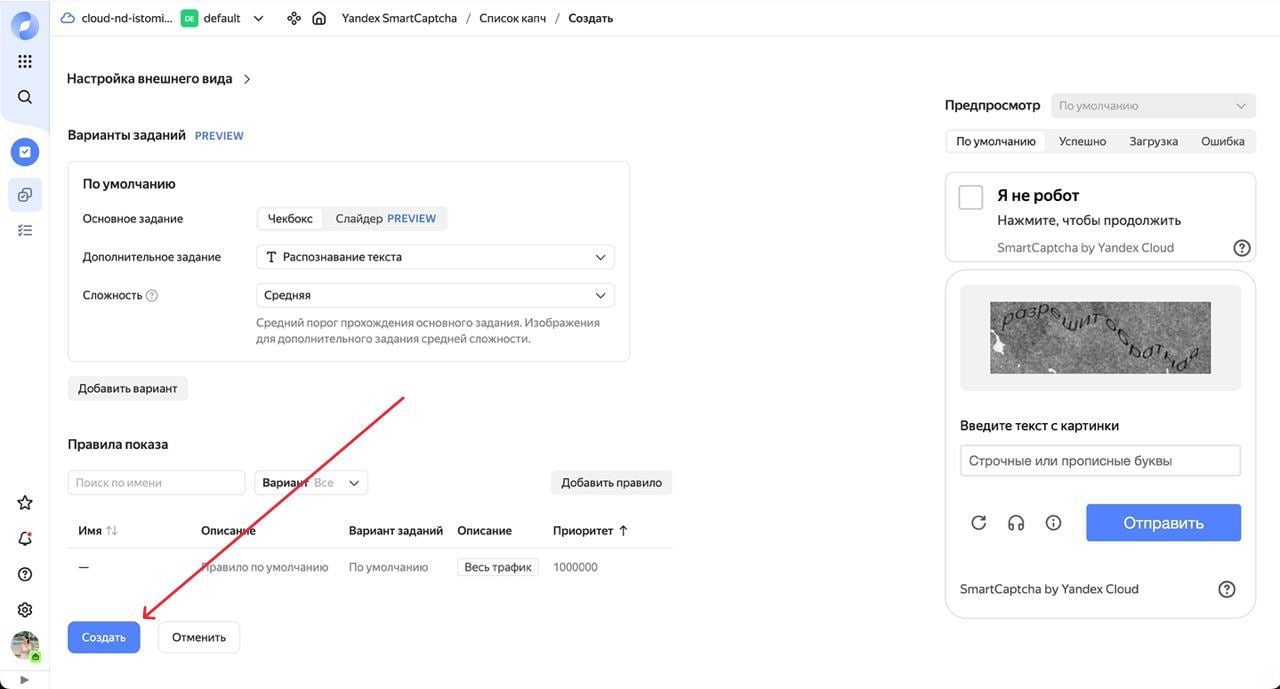Image resolution: width=1280 pixels, height=689 pixels.
Task: Select the captchas list sidebar icon
Action: pos(25,194)
